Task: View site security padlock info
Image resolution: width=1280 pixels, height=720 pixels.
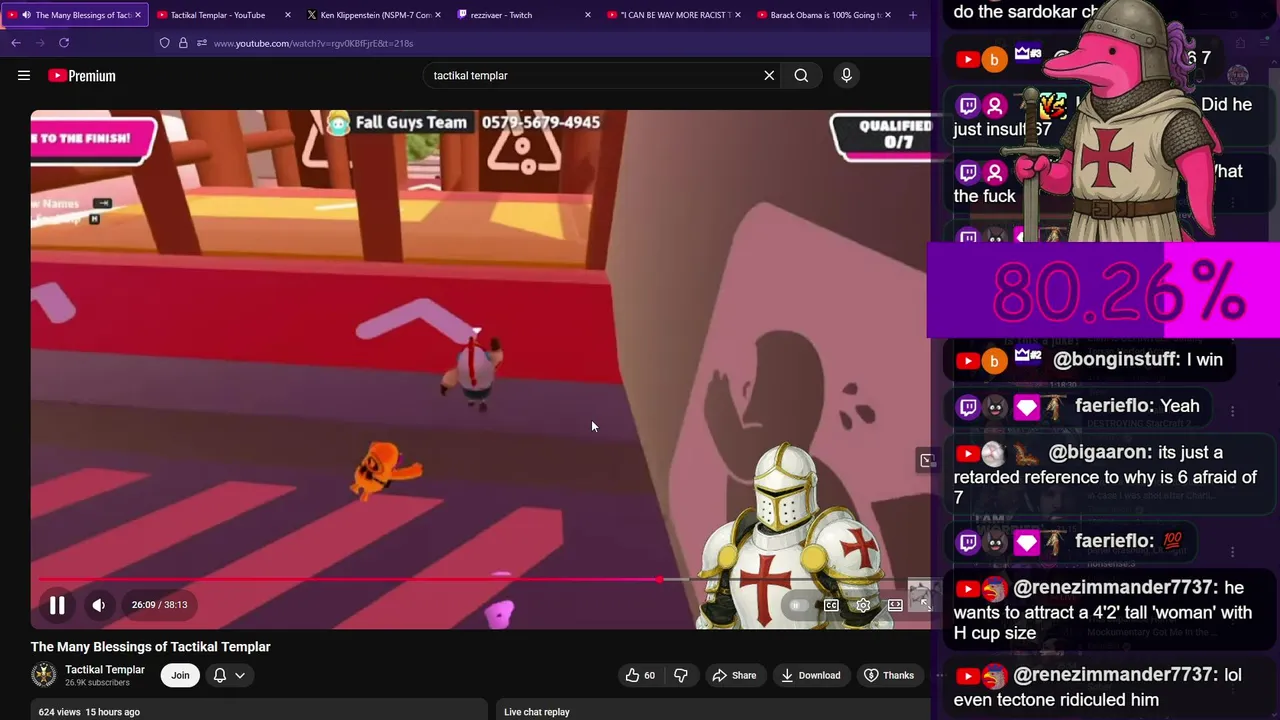Action: 183,43
